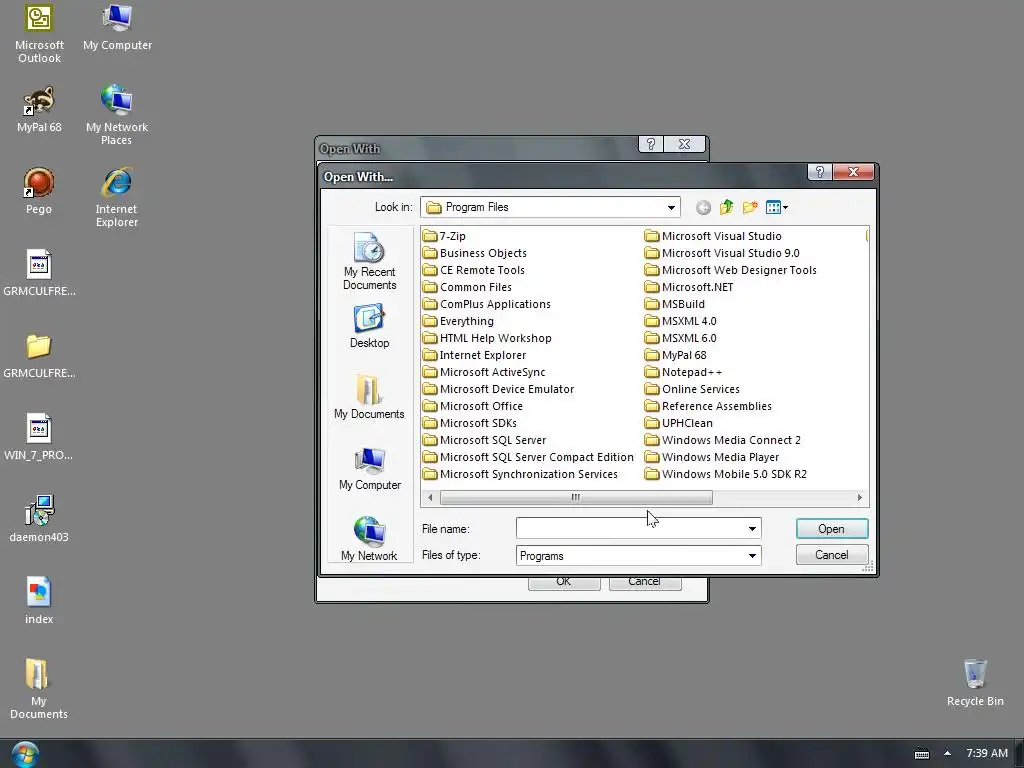Click Cancel in background Open With window
1024x768 pixels.
click(x=645, y=583)
